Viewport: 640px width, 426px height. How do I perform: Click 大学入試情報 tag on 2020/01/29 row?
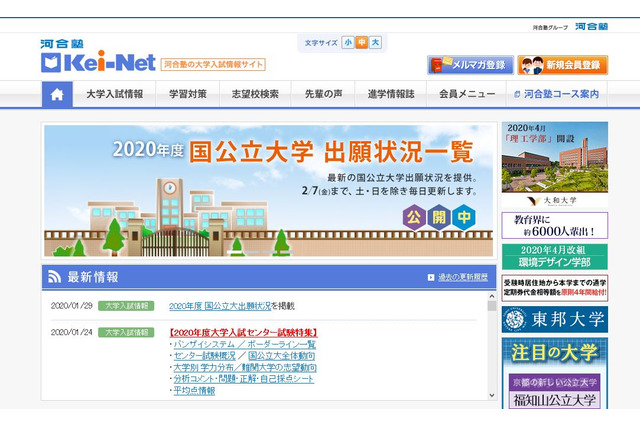pos(126,306)
